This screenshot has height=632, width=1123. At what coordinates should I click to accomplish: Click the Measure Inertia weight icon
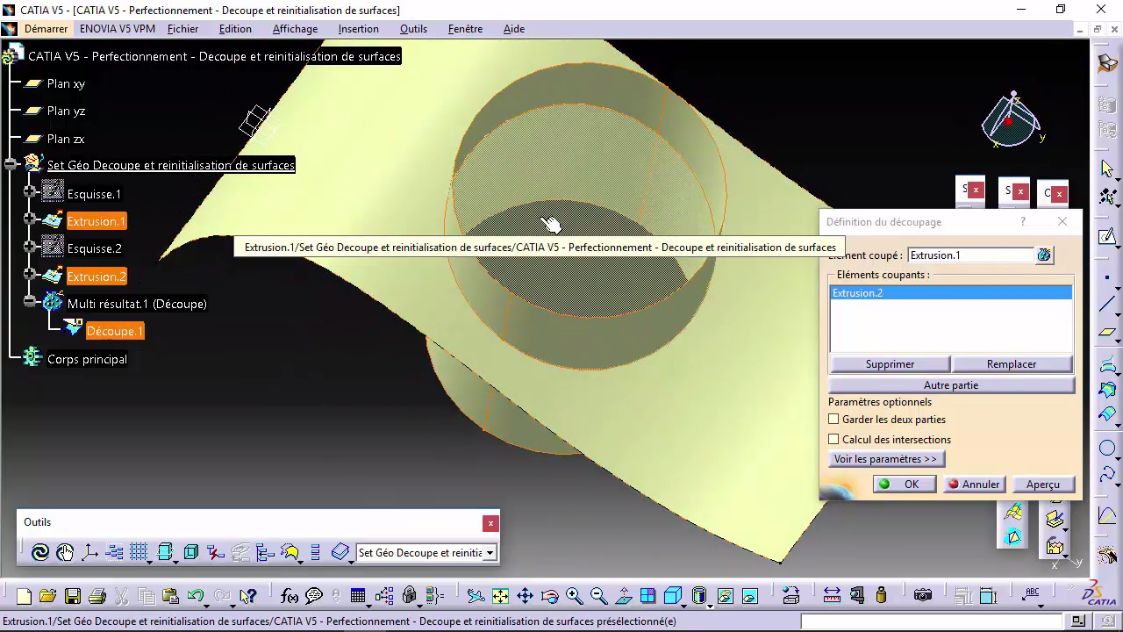pos(881,596)
